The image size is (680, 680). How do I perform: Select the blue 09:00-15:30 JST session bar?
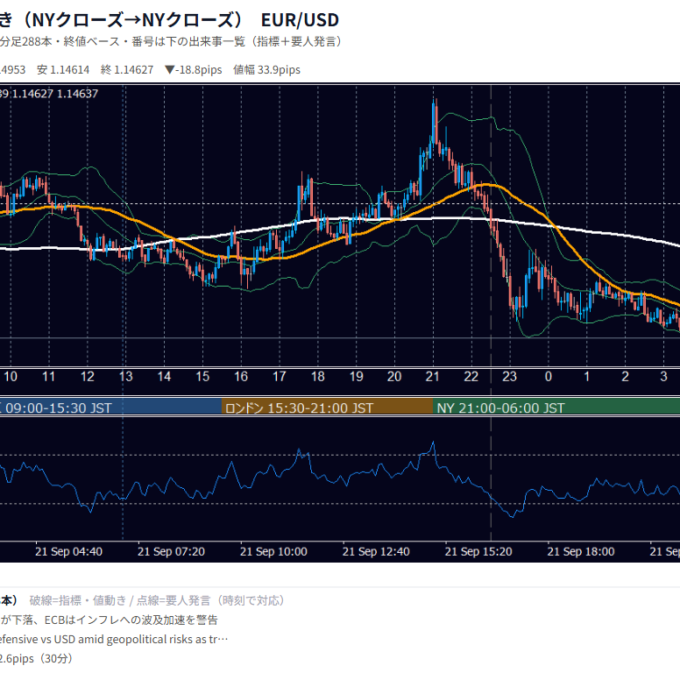(x=111, y=408)
